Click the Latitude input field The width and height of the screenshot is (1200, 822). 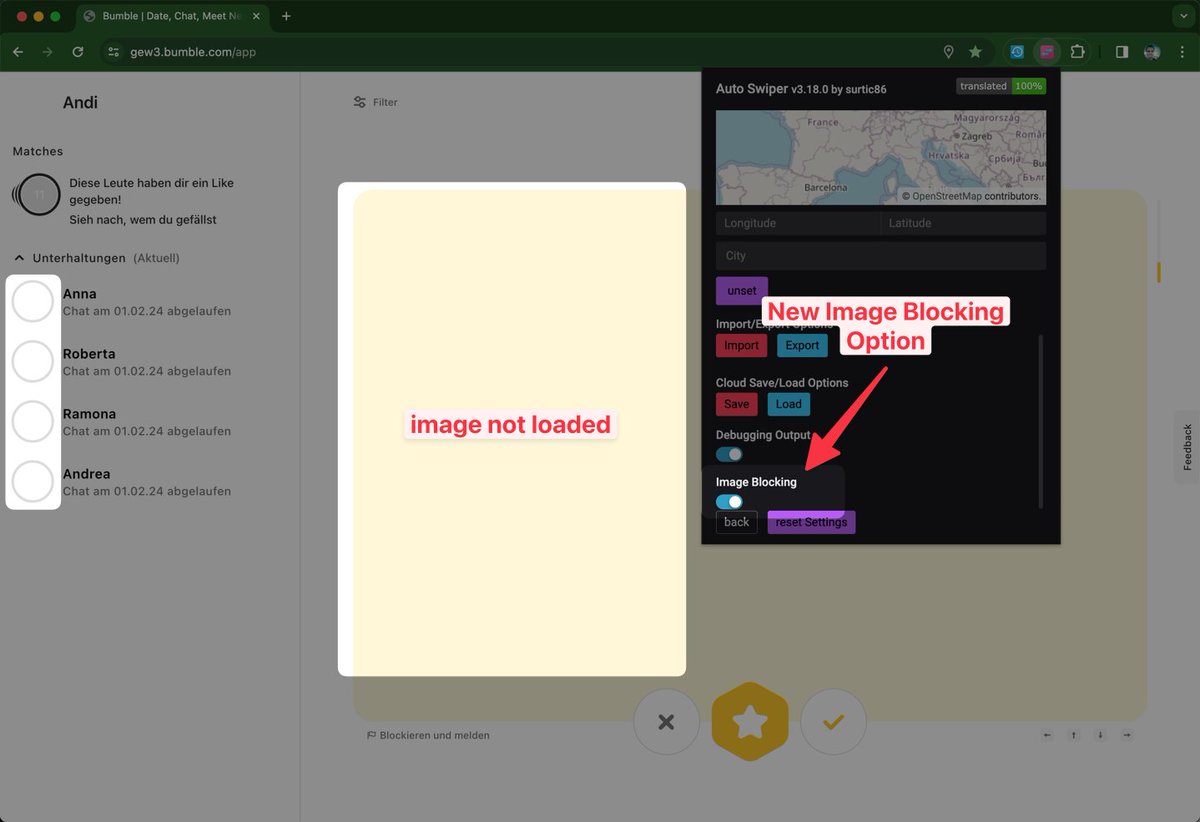click(963, 223)
